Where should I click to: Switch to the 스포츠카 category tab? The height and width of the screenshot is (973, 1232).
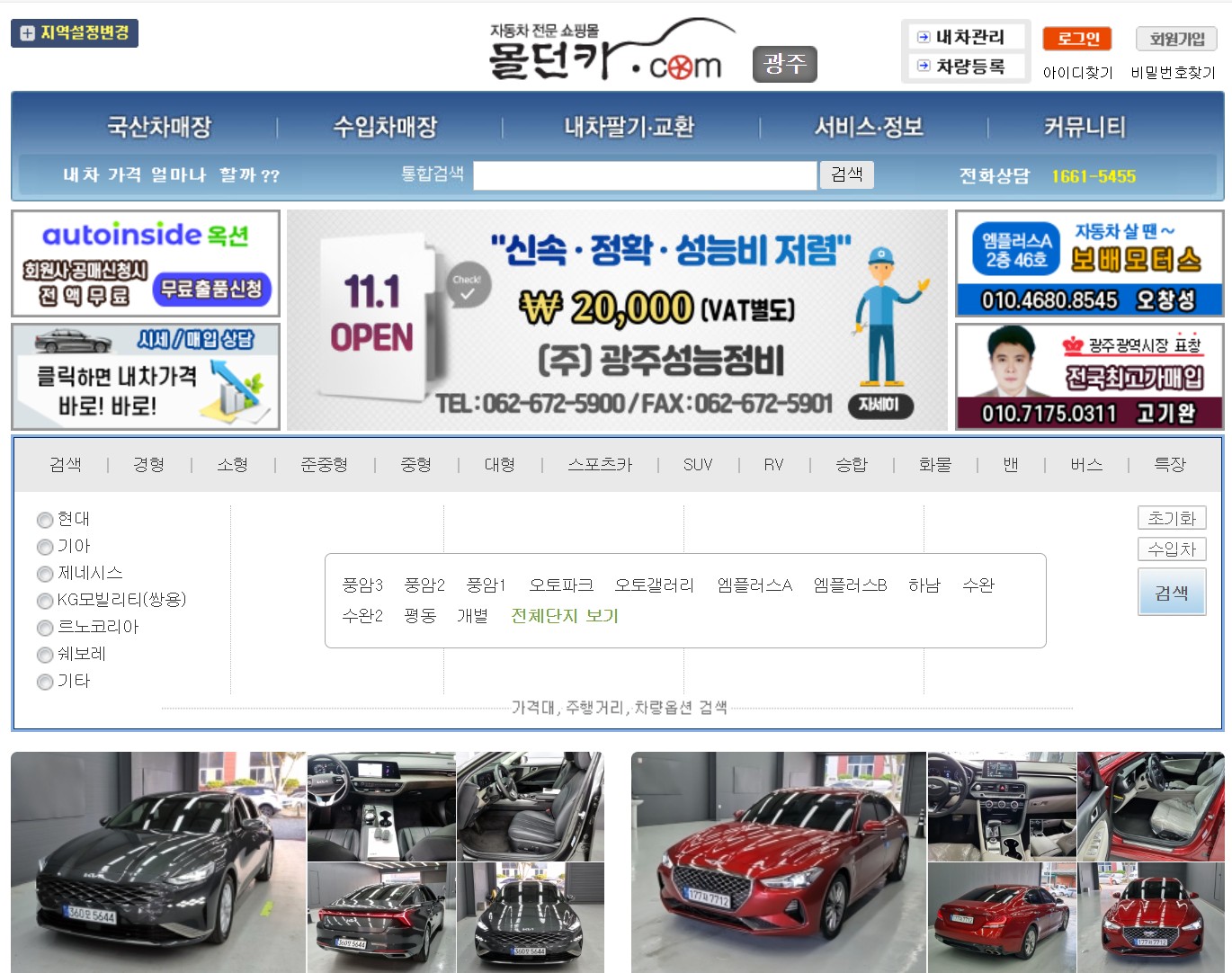click(x=599, y=465)
